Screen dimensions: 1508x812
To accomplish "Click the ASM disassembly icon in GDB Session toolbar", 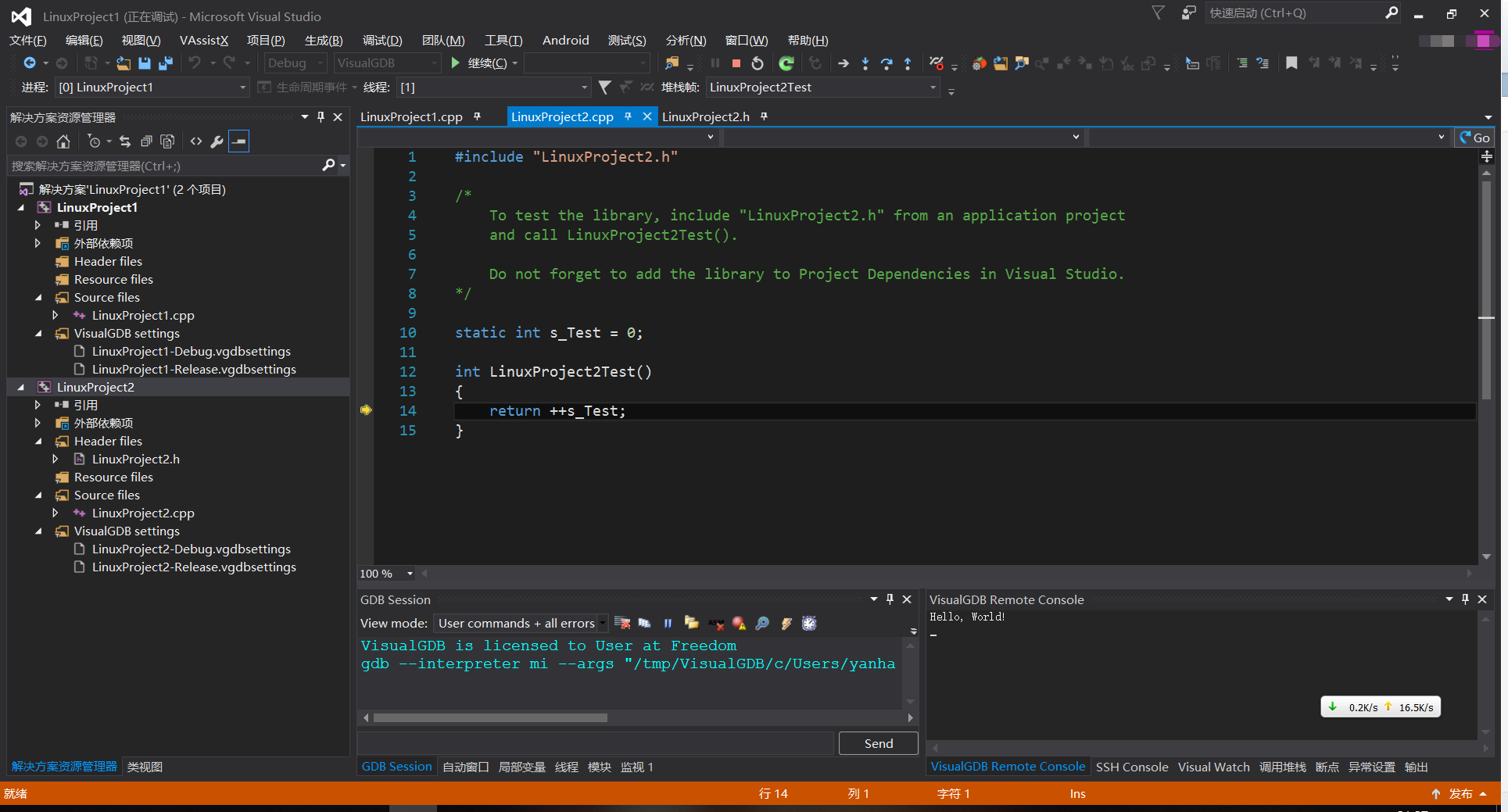I will 716,624.
